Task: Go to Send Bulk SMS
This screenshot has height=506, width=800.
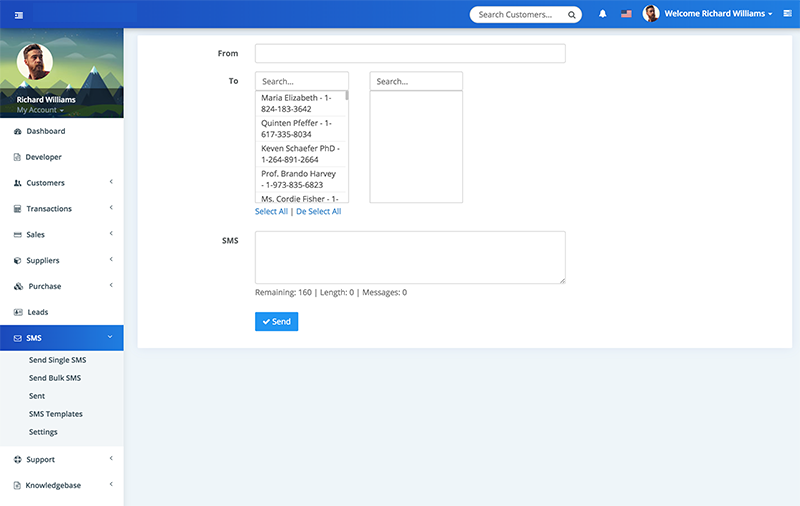Action: coord(55,378)
